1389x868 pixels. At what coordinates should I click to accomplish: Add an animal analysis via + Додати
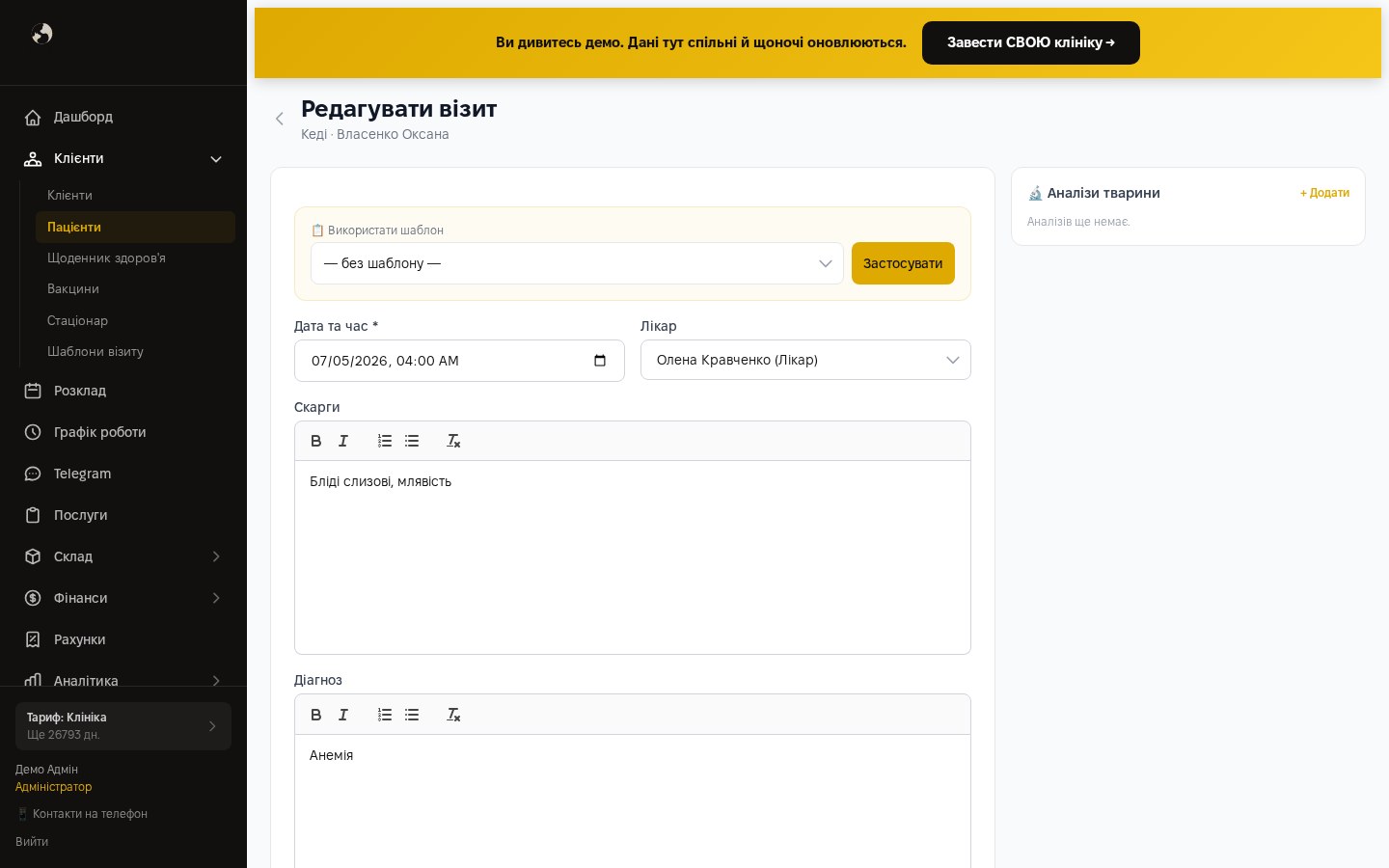click(x=1324, y=193)
